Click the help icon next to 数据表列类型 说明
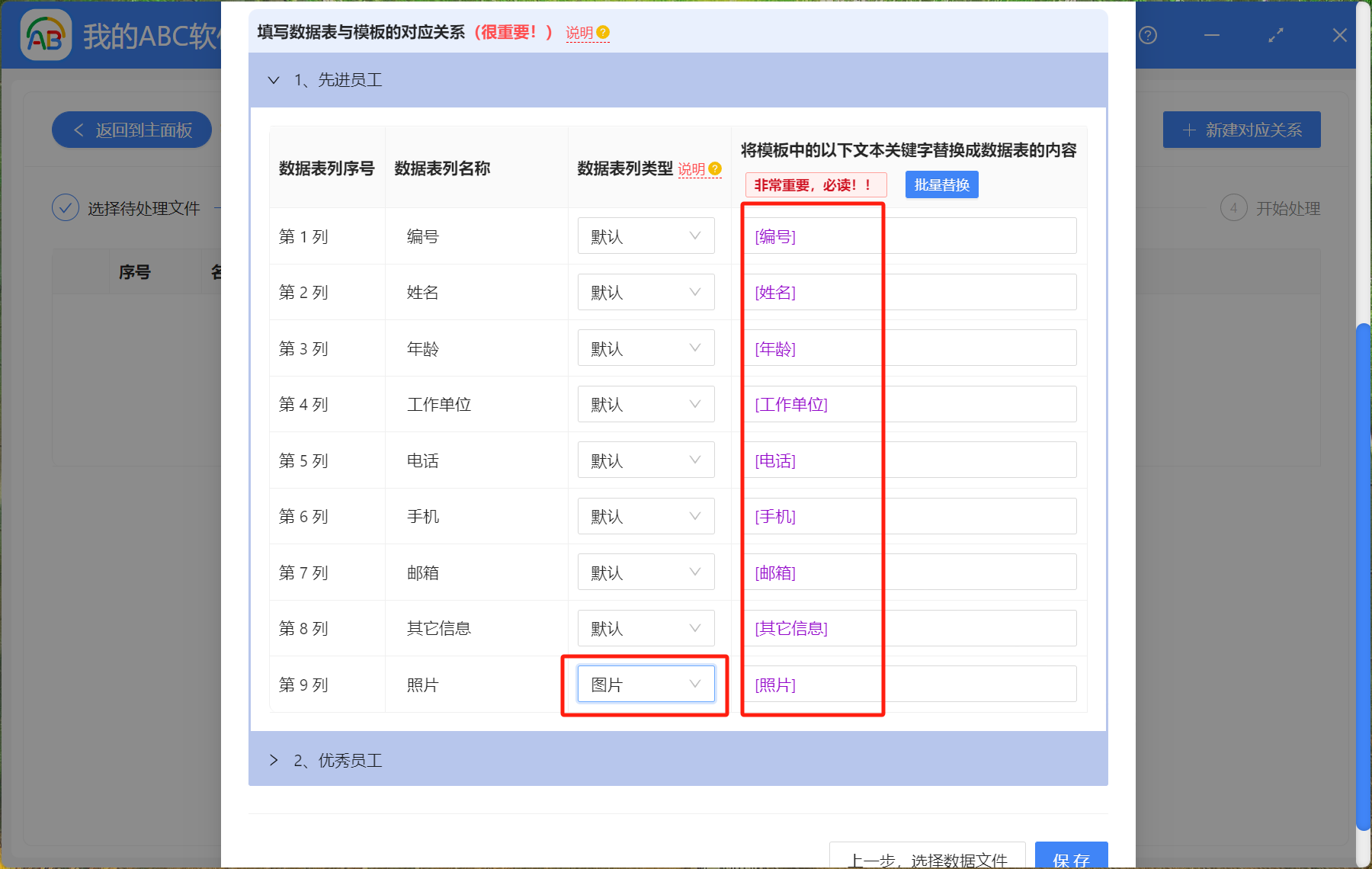The image size is (1372, 869). click(715, 168)
